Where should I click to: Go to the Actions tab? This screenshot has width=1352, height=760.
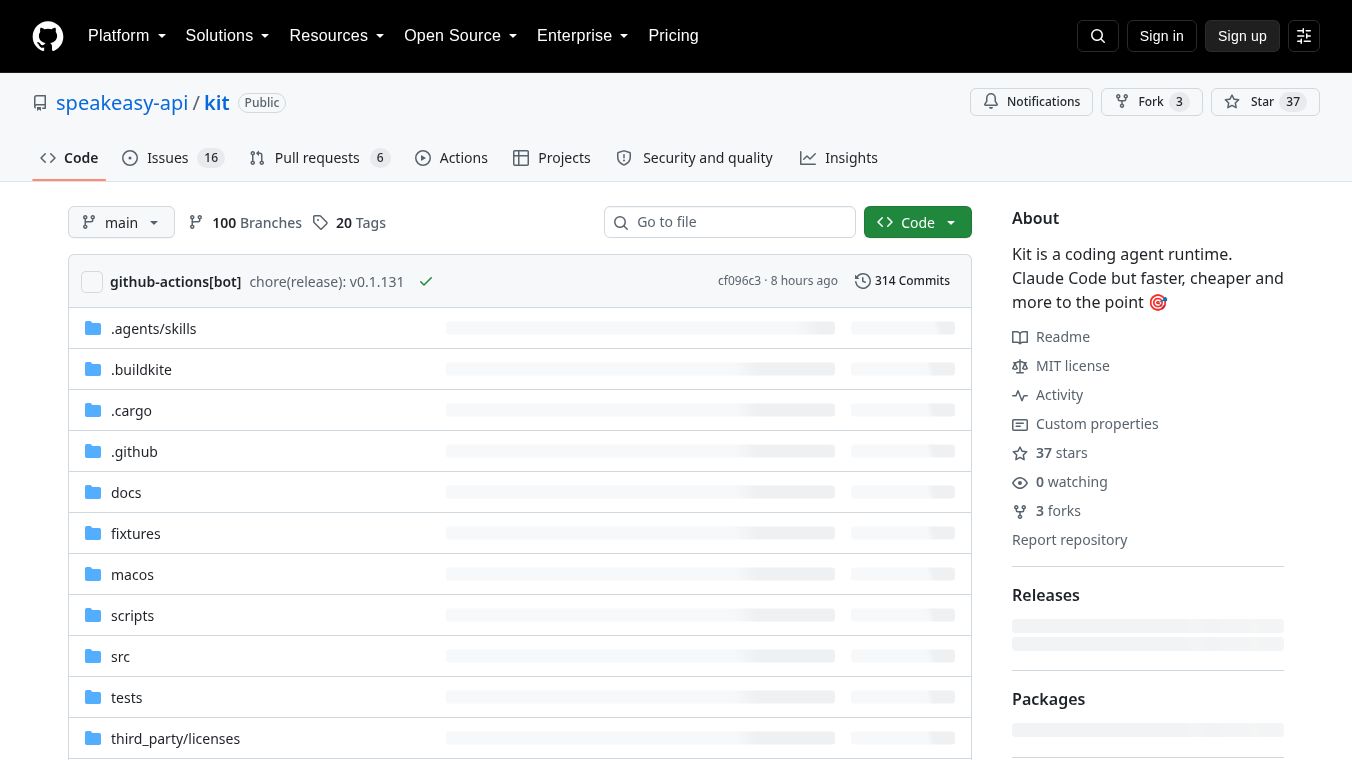(x=451, y=158)
